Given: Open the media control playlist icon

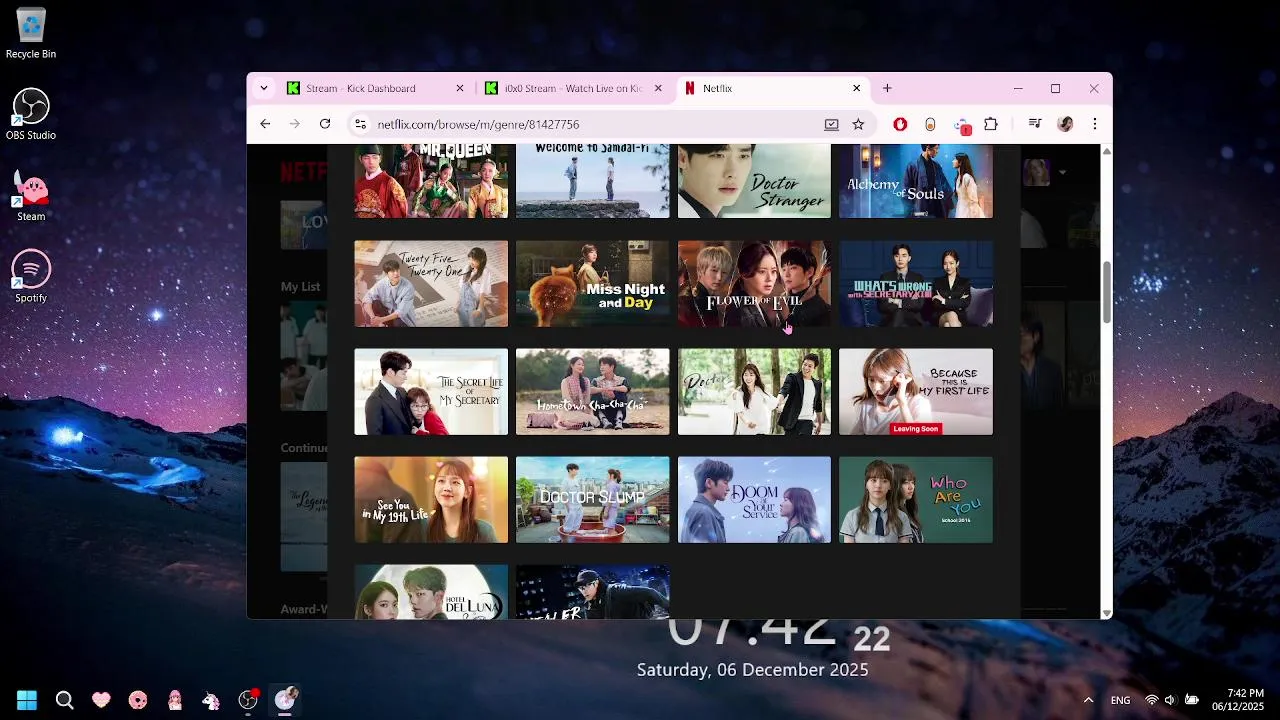Looking at the screenshot, I should tap(1035, 124).
